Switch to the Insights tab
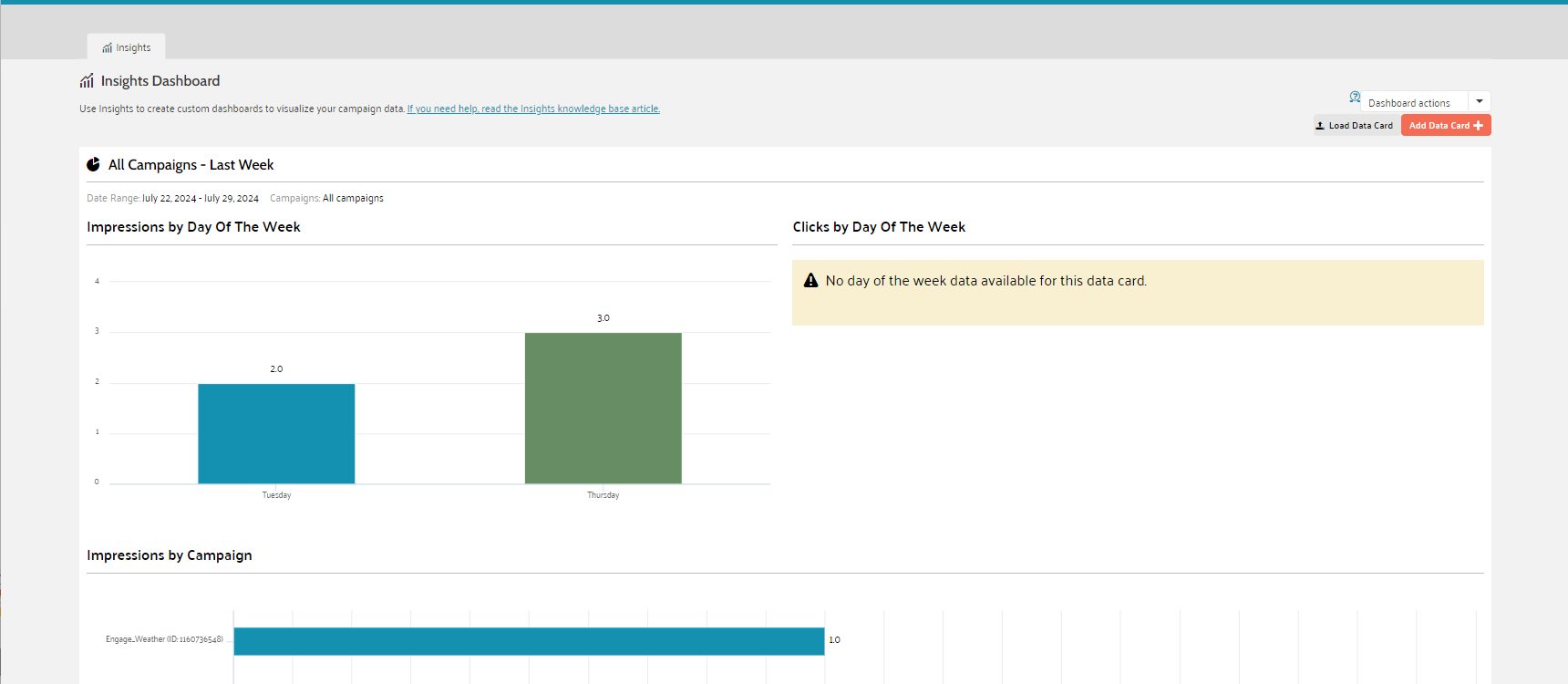Image resolution: width=1568 pixels, height=684 pixels. (127, 47)
